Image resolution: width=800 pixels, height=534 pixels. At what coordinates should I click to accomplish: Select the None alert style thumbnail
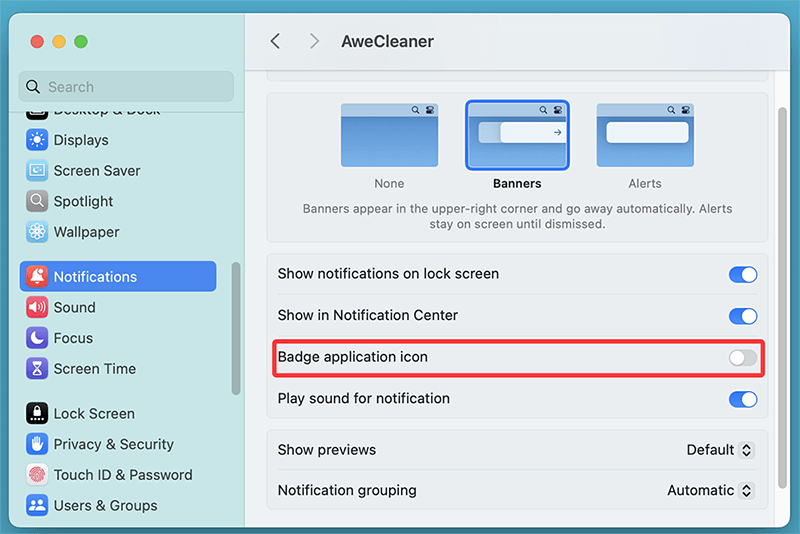point(389,135)
